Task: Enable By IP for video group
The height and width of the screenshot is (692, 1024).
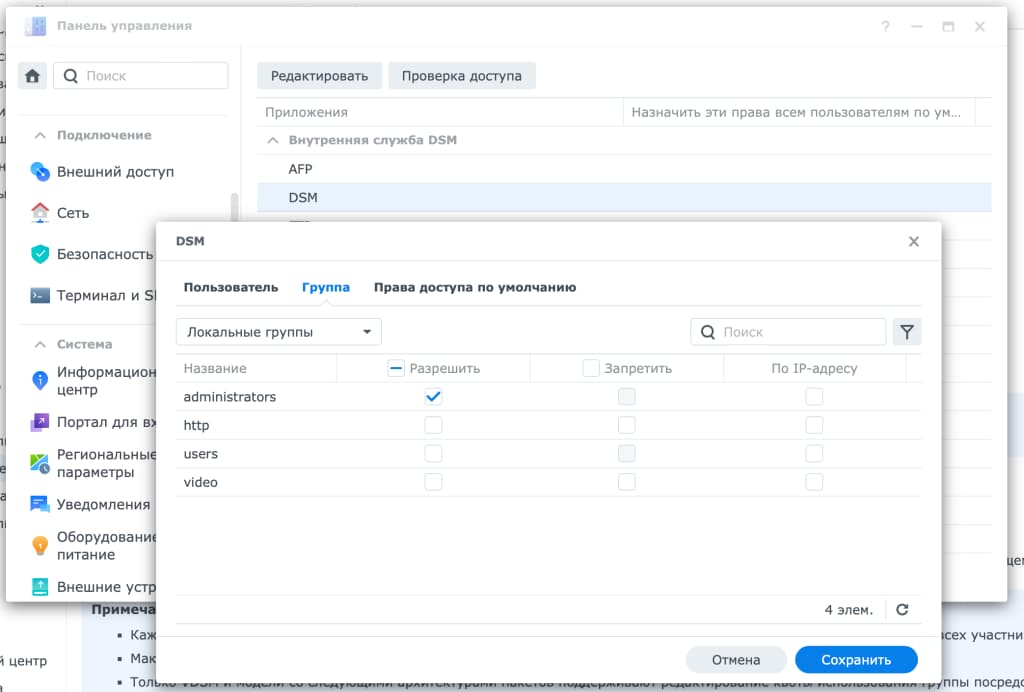Action: 814,482
